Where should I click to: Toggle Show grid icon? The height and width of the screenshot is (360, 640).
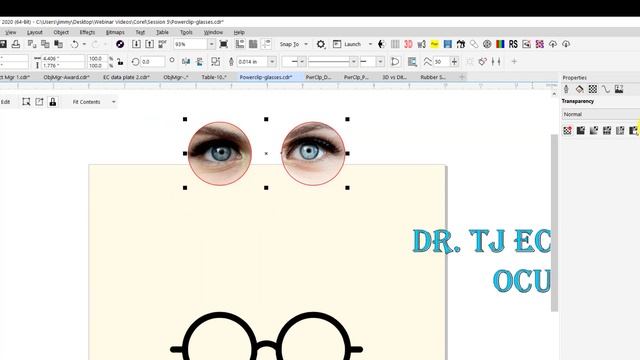tap(253, 44)
